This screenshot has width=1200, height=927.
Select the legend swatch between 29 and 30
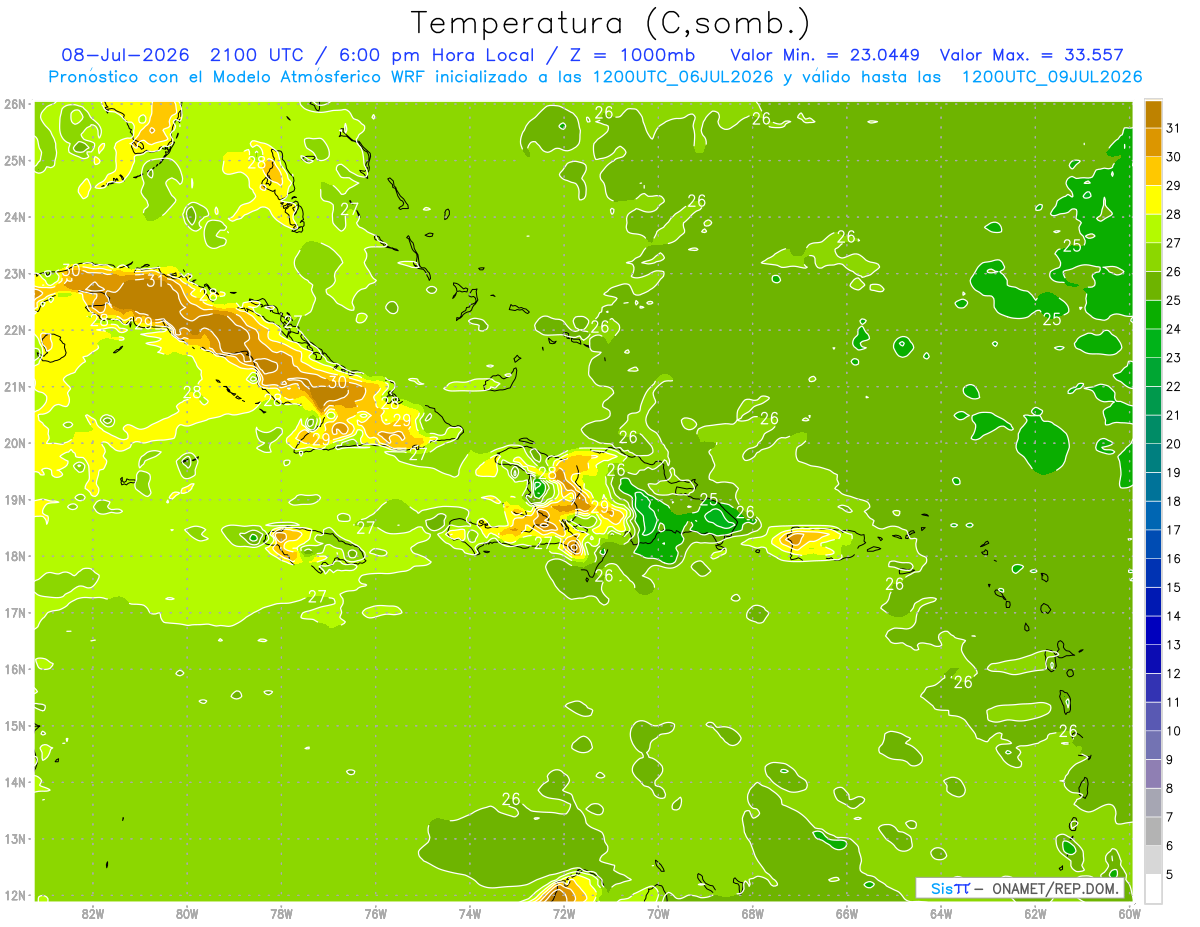(1153, 171)
